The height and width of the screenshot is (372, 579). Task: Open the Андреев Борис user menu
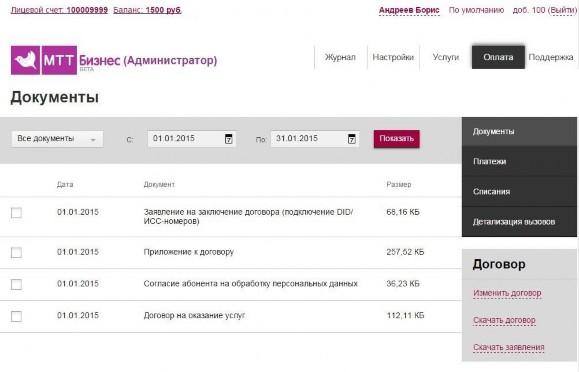[409, 10]
